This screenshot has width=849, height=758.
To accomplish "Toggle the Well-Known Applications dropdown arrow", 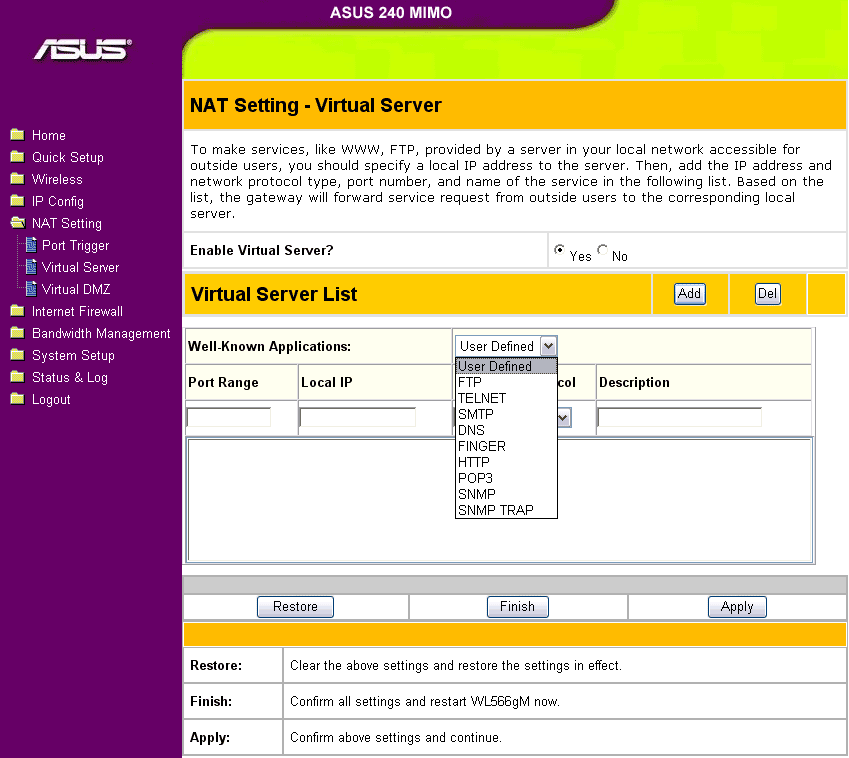I will (548, 346).
